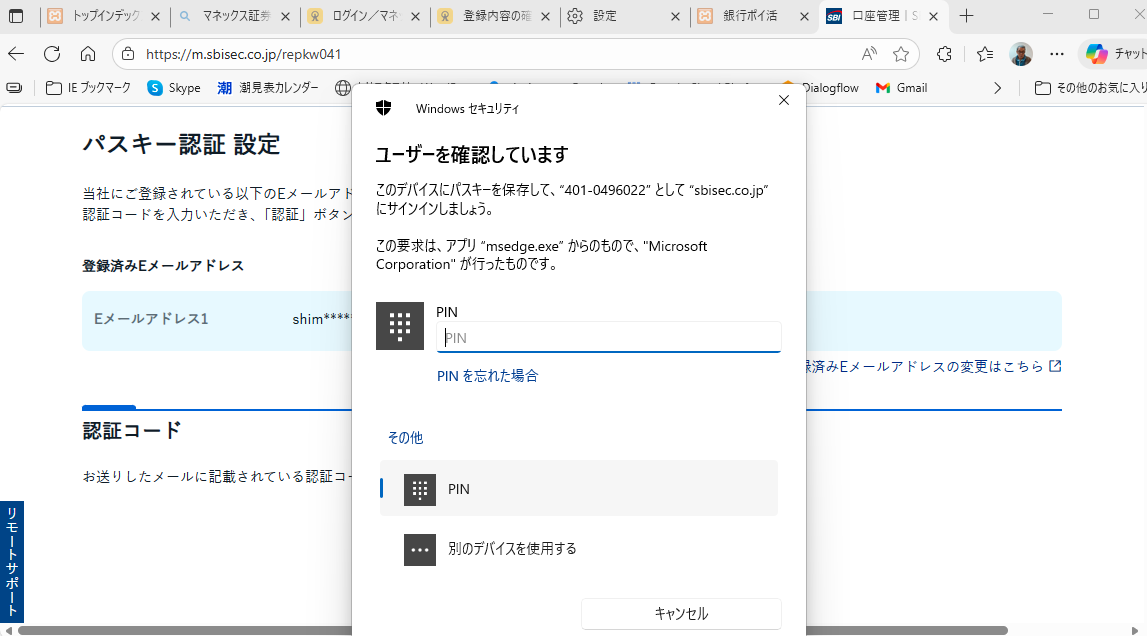Screen dimensions: 1147x636
Task: Click the browser back arrow
Action: click(17, 54)
